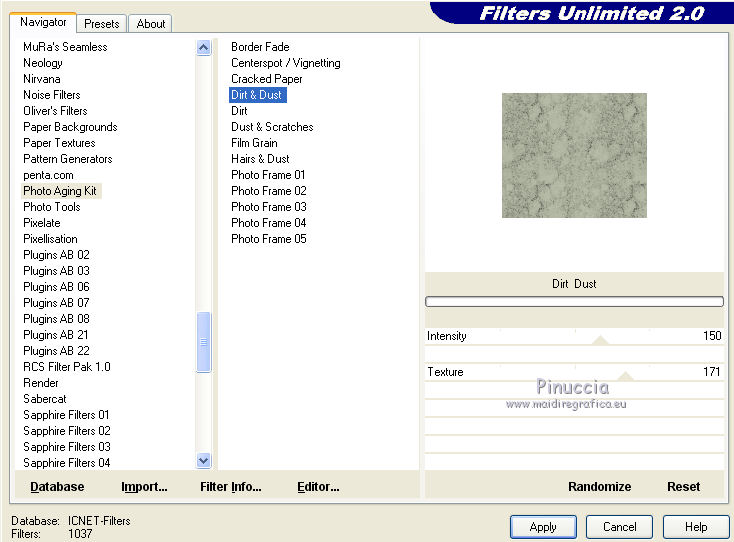Select Sapphire Filters 04 category
Image resolution: width=734 pixels, height=542 pixels.
(66, 462)
